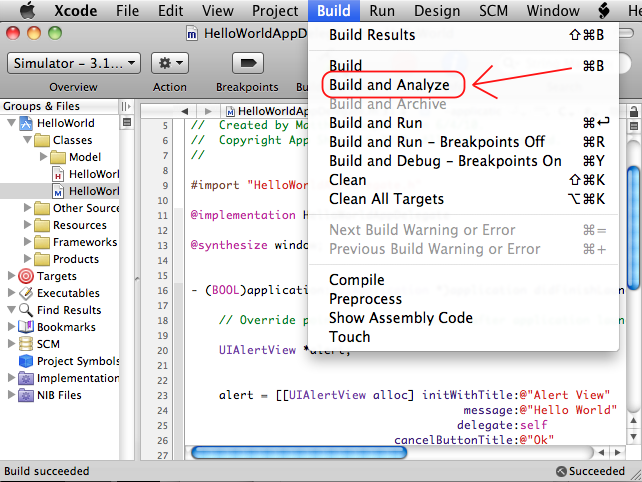Image resolution: width=642 pixels, height=482 pixels.
Task: Select the HelloWorld header file (H icon)
Action: click(58, 174)
